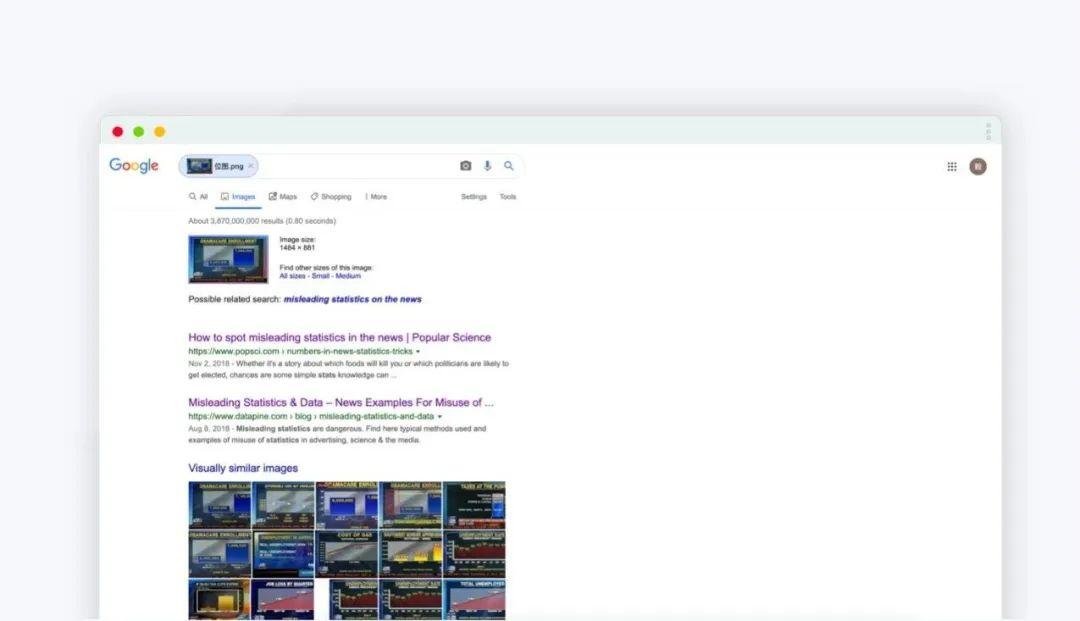1080x621 pixels.
Task: Expand the More search categories menu
Action: (376, 197)
